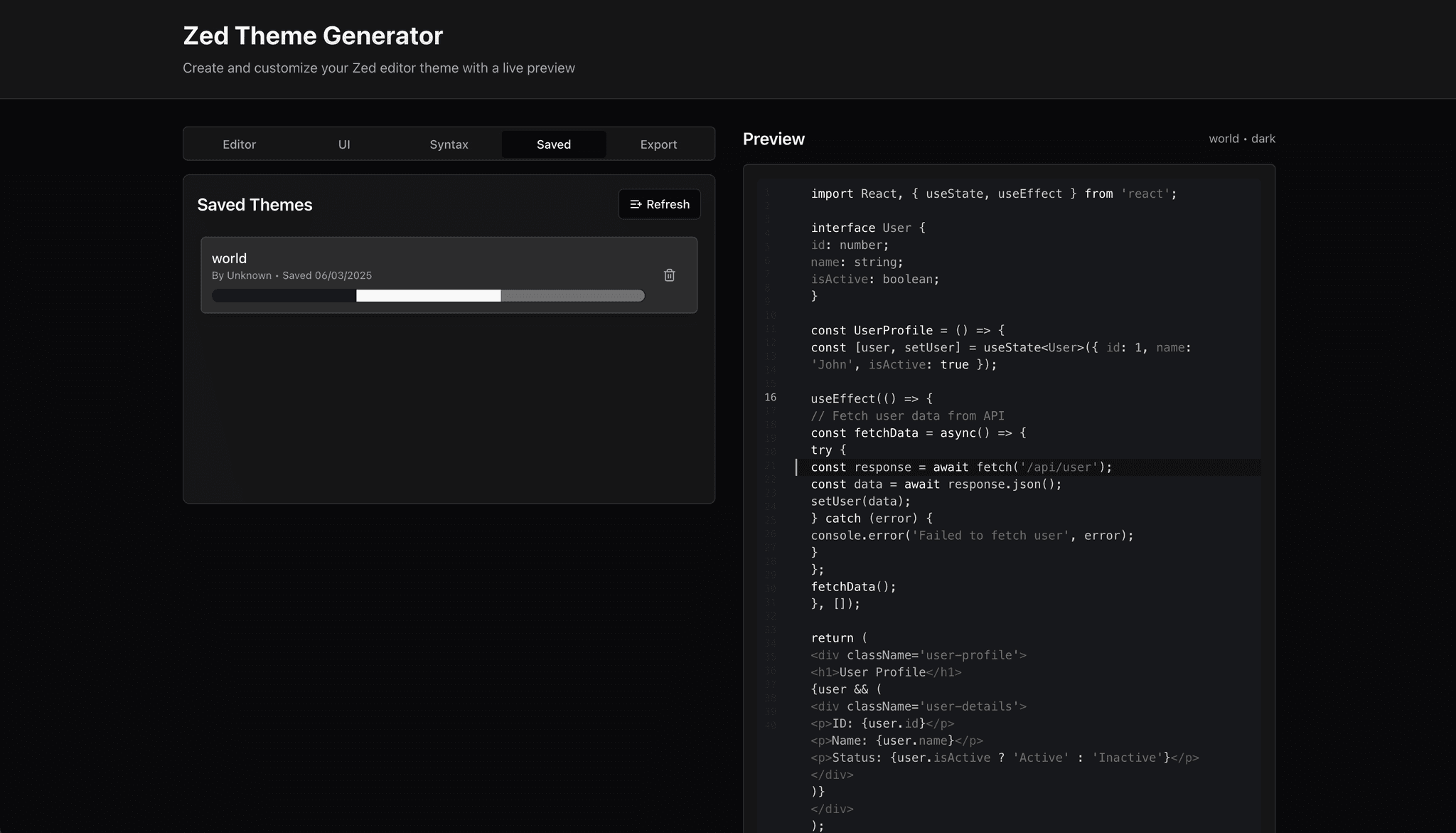Click the Refresh button
The image size is (1456, 833).
(660, 204)
